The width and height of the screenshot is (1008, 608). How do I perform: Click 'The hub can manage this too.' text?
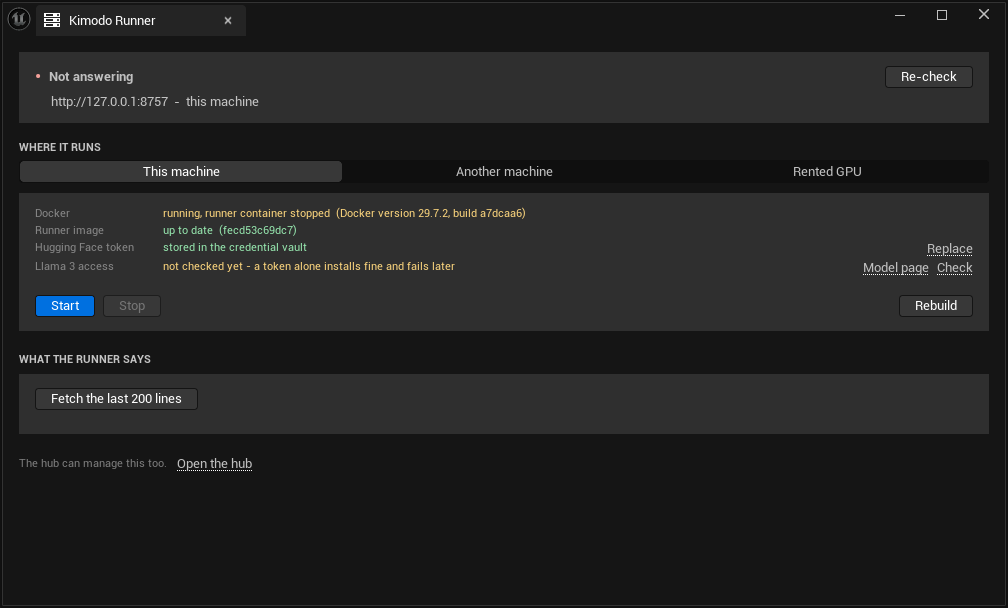(93, 463)
